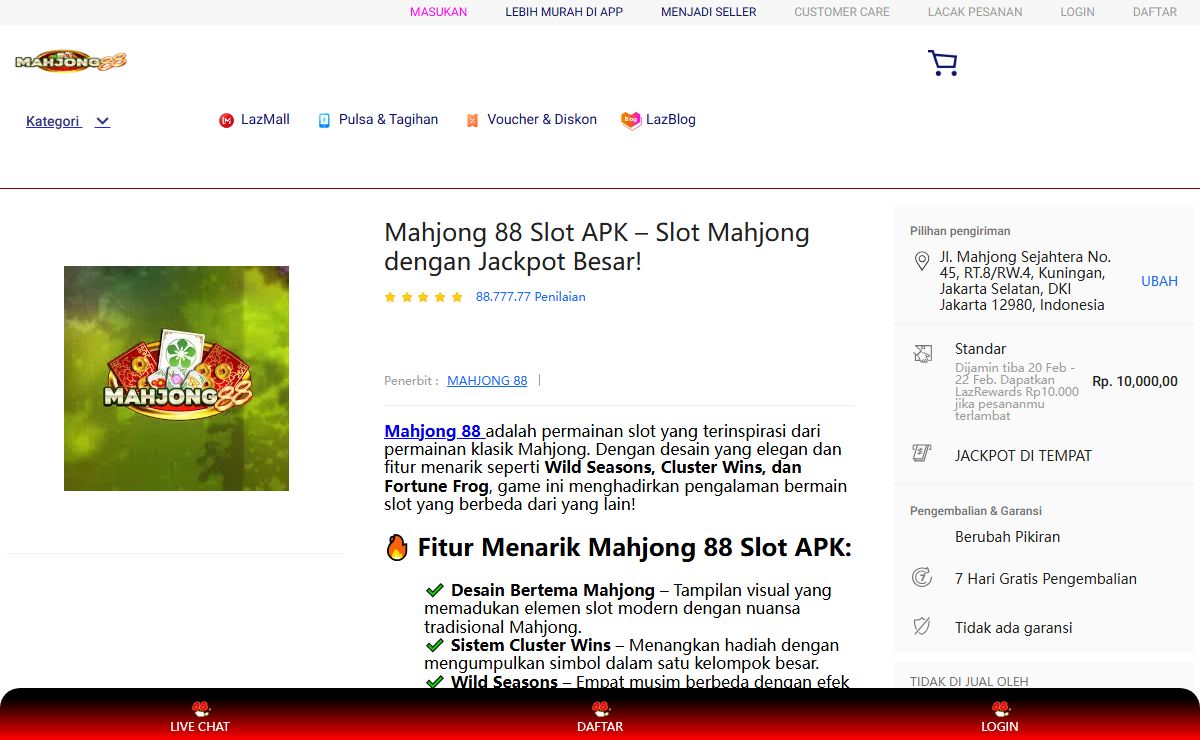Click the Voucher & Diskon orange icon

(x=472, y=120)
